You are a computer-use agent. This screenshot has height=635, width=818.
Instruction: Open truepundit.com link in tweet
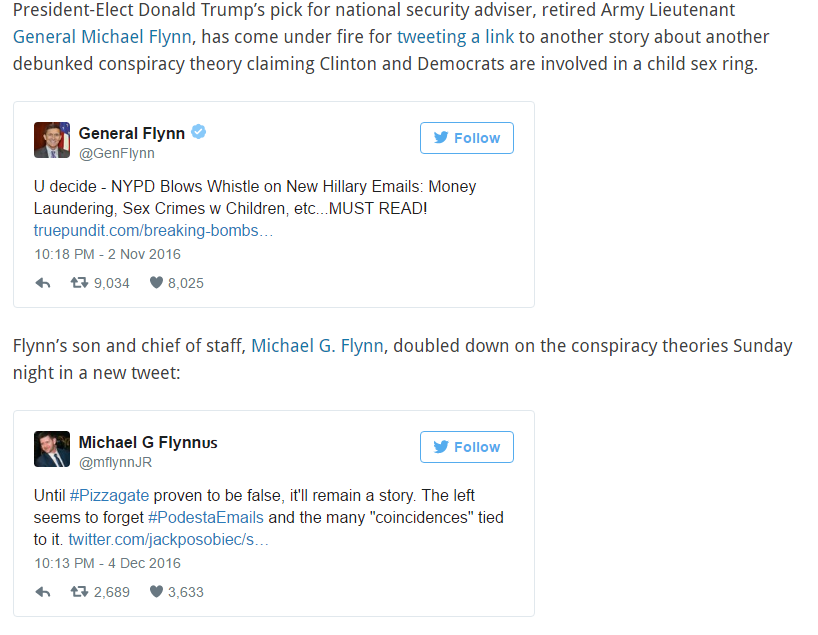pyautogui.click(x=153, y=231)
